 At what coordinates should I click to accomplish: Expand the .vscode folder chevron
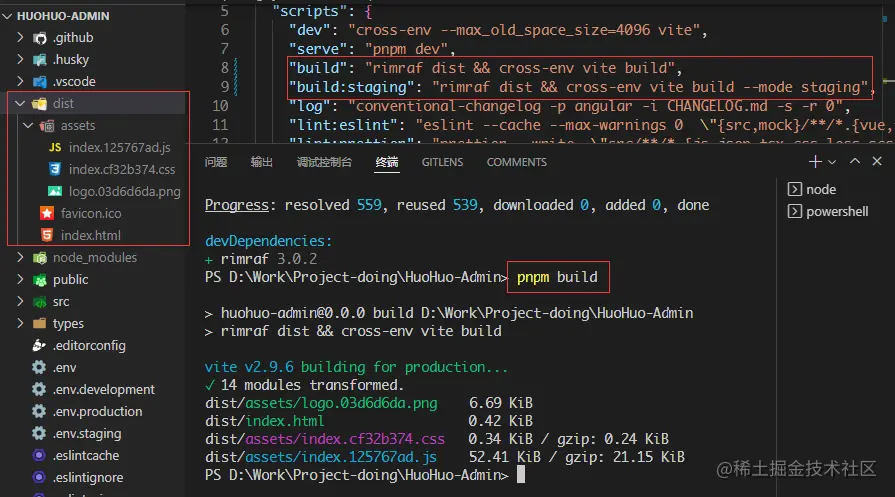(x=20, y=81)
